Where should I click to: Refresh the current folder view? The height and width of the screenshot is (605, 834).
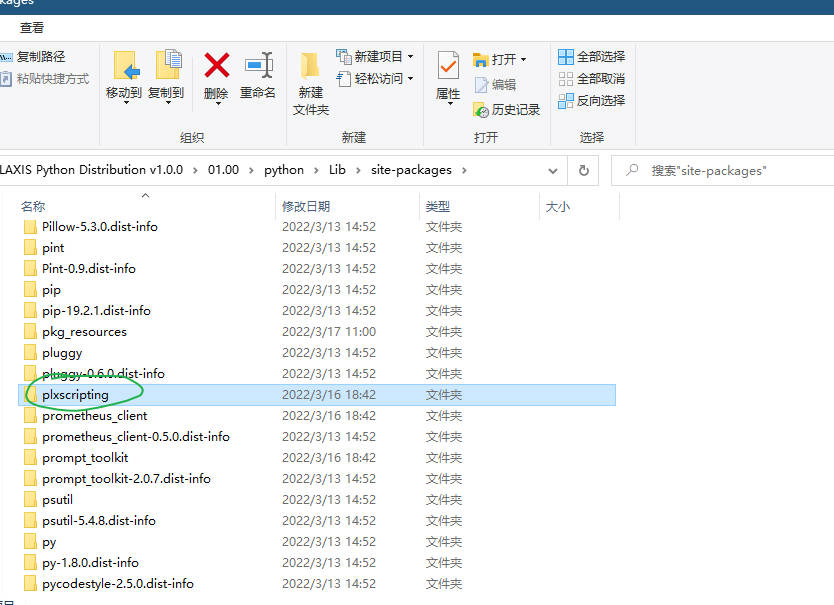[x=583, y=171]
